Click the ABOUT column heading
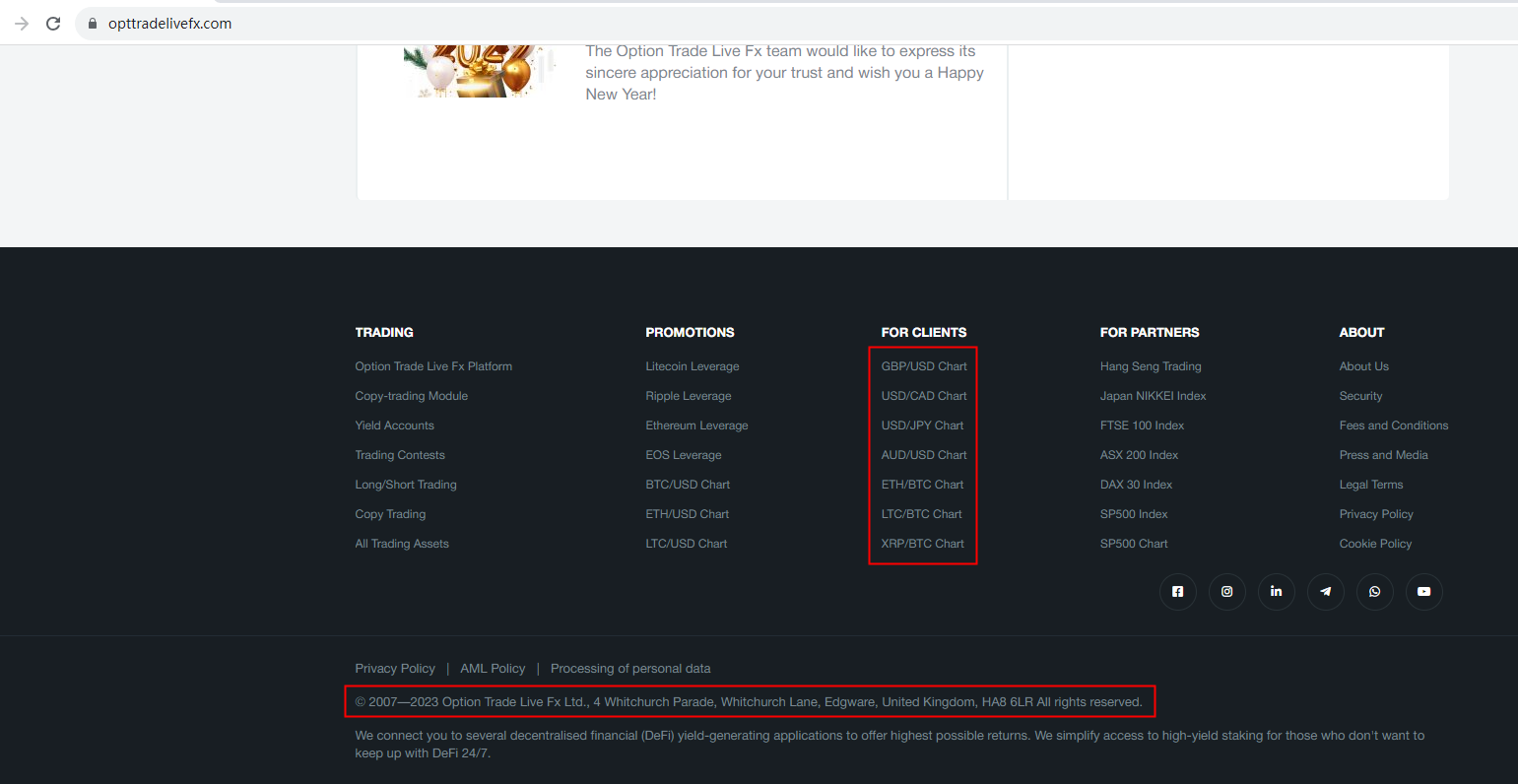Image resolution: width=1518 pixels, height=784 pixels. pyautogui.click(x=1362, y=333)
